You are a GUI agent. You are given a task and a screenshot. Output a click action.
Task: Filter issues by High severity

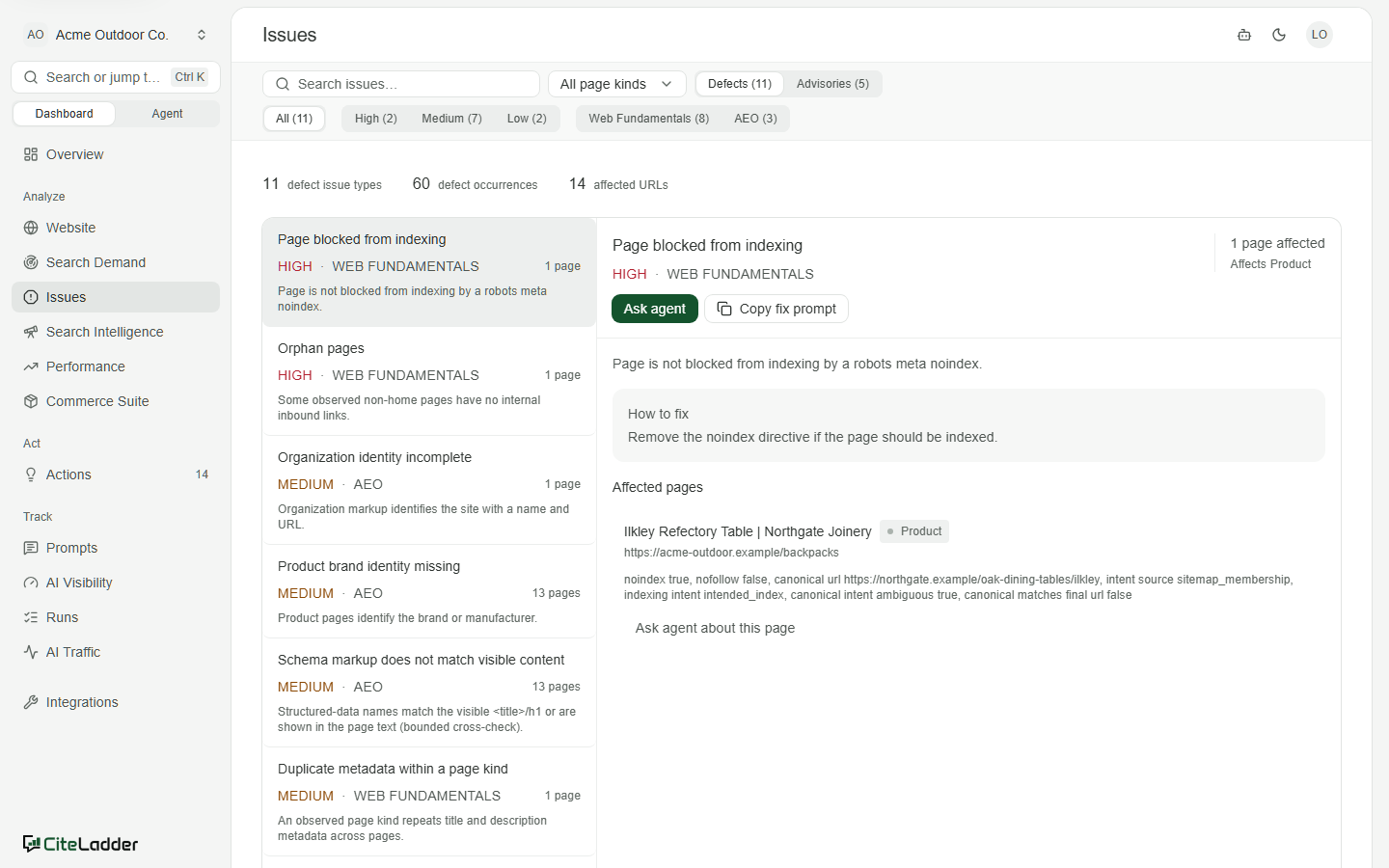[376, 119]
